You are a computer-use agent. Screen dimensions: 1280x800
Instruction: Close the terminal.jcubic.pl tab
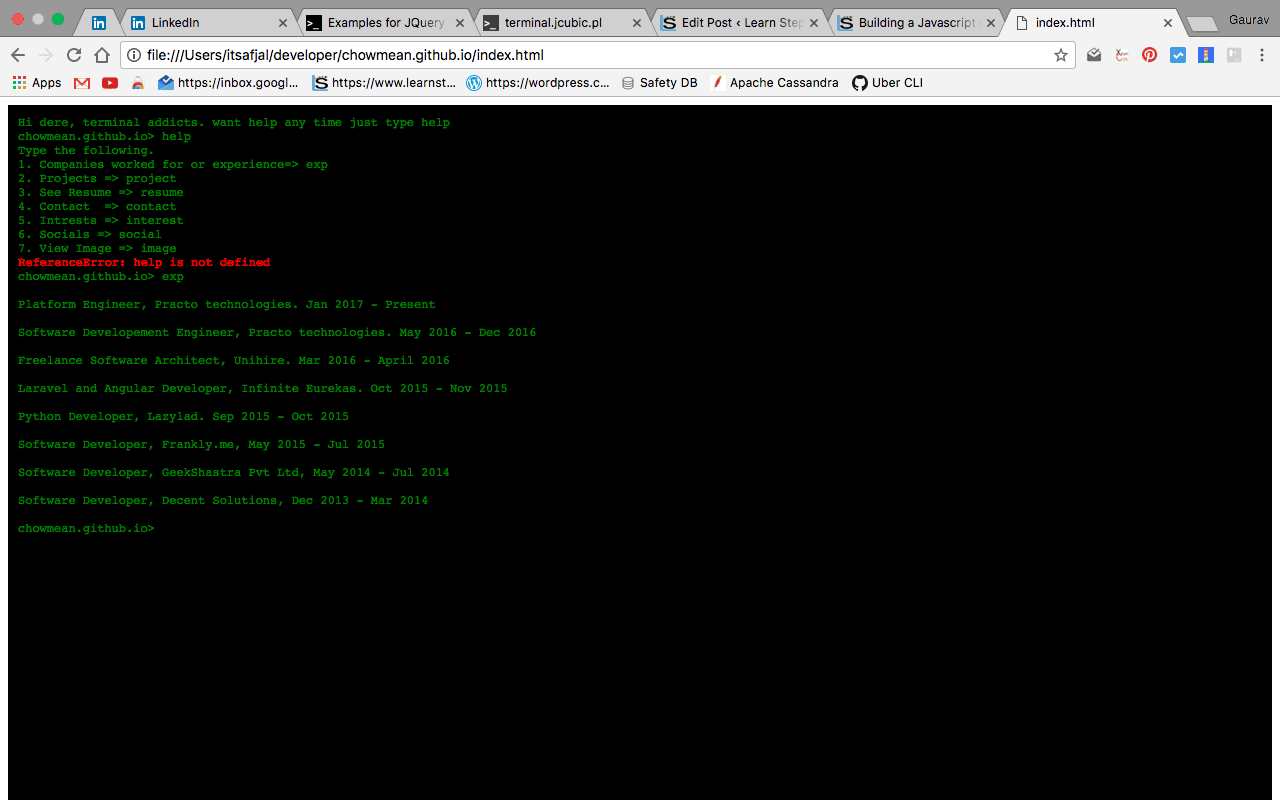636,22
